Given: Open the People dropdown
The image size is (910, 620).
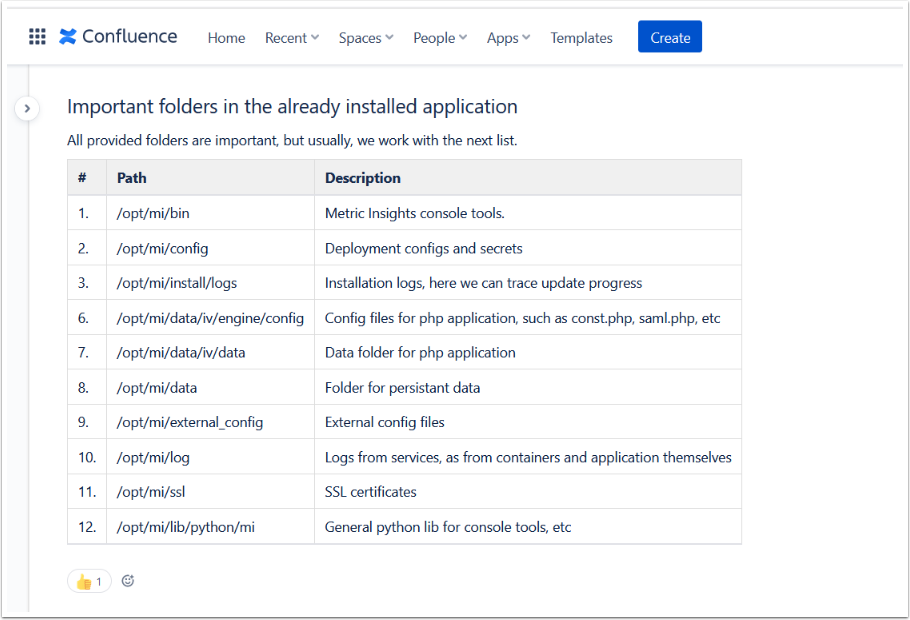Looking at the screenshot, I should point(440,38).
